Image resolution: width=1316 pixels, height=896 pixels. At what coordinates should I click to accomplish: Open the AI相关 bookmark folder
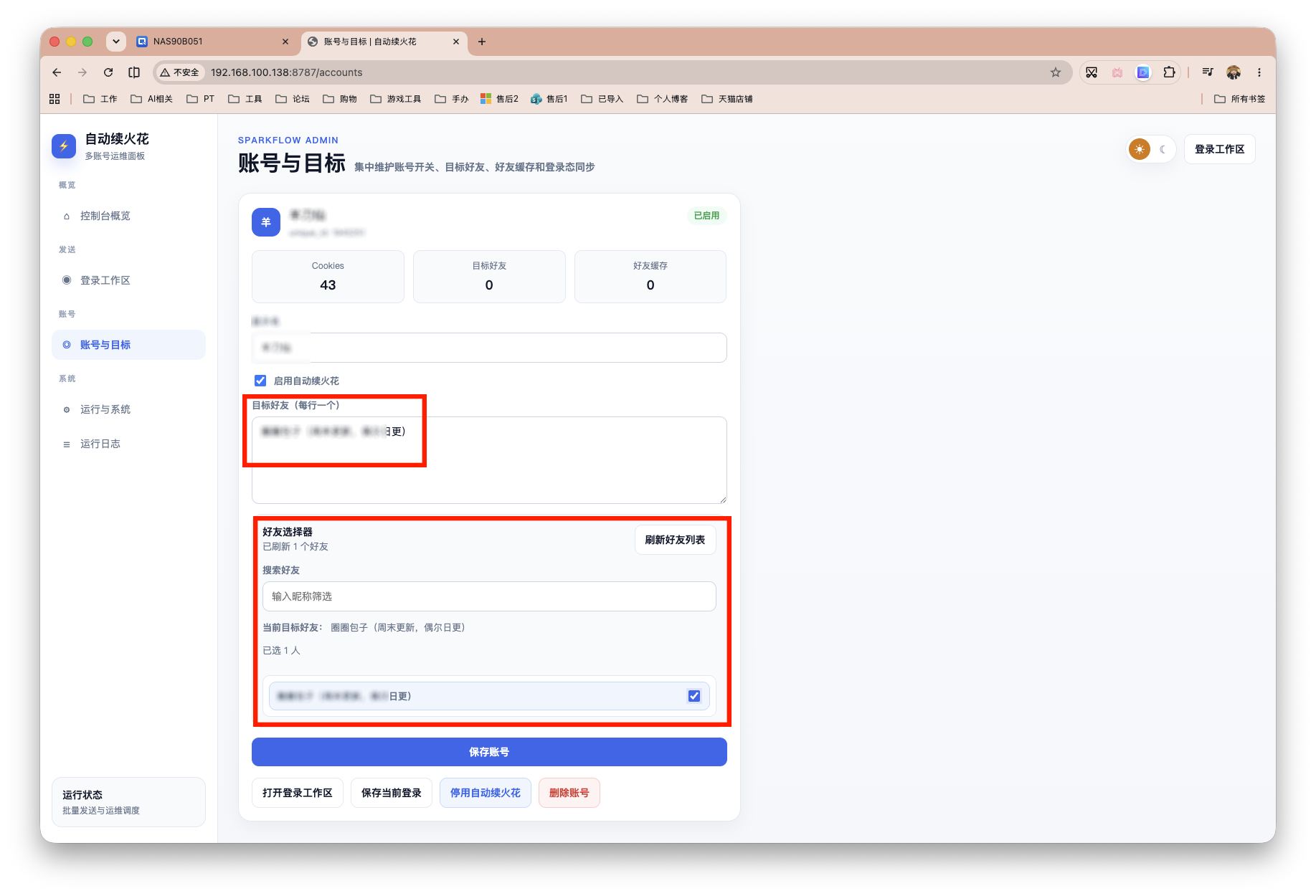151,99
